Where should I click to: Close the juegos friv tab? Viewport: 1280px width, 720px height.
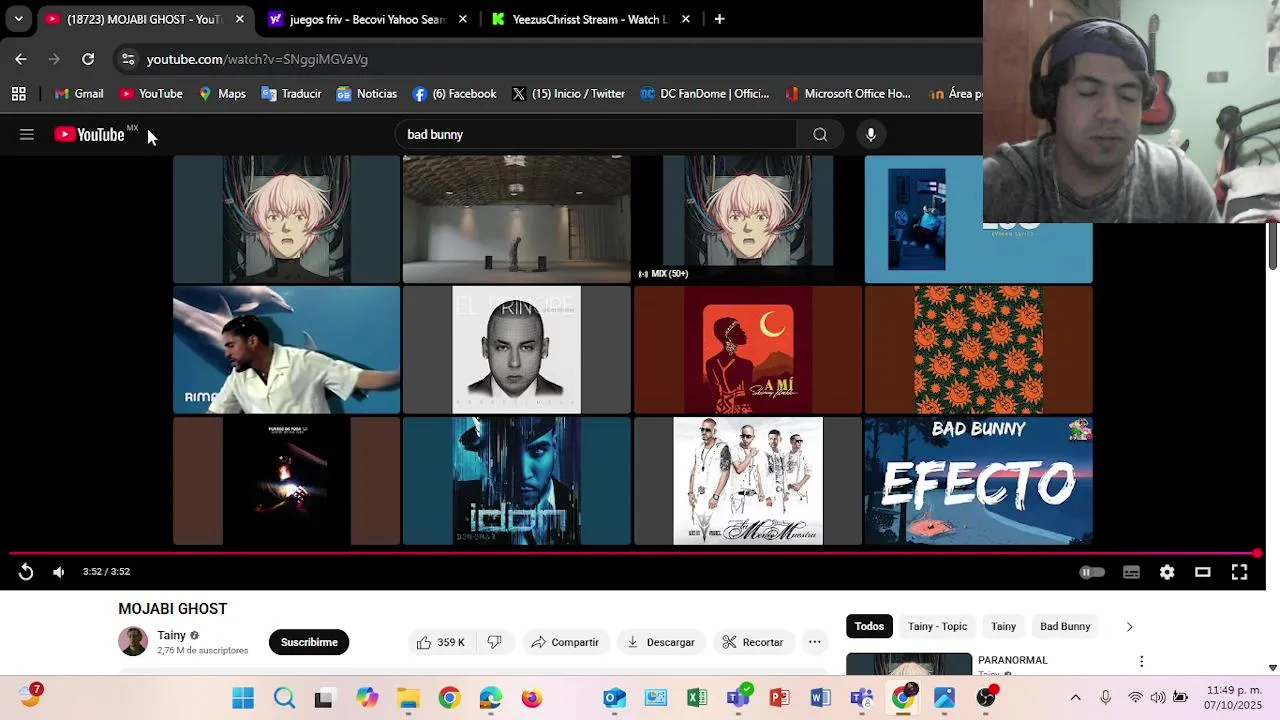(462, 19)
